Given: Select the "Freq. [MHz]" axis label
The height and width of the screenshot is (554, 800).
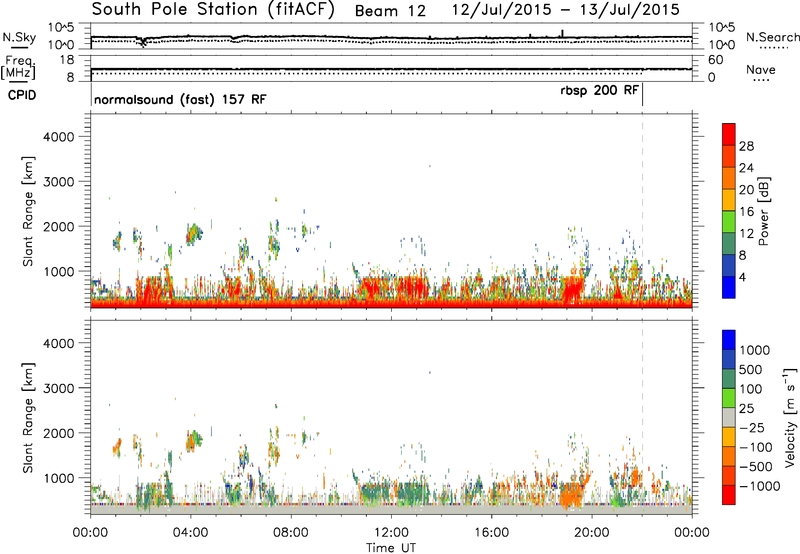Looking at the screenshot, I should (x=19, y=67).
